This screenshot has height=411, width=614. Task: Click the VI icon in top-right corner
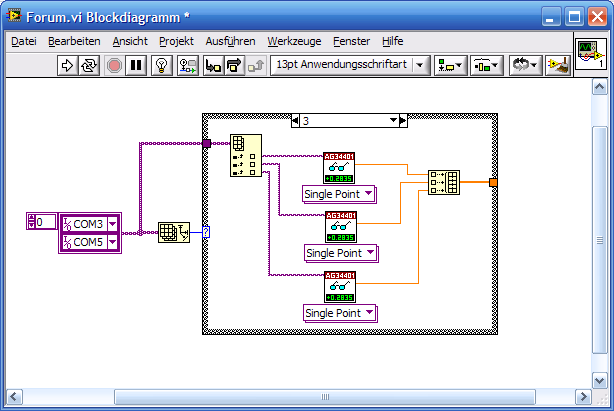pos(591,54)
